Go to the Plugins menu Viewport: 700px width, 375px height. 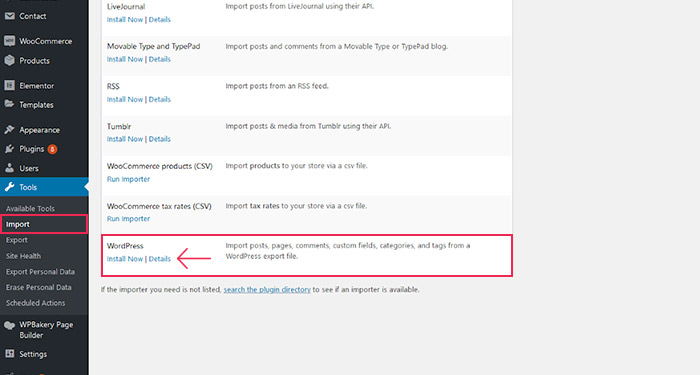tap(31, 149)
